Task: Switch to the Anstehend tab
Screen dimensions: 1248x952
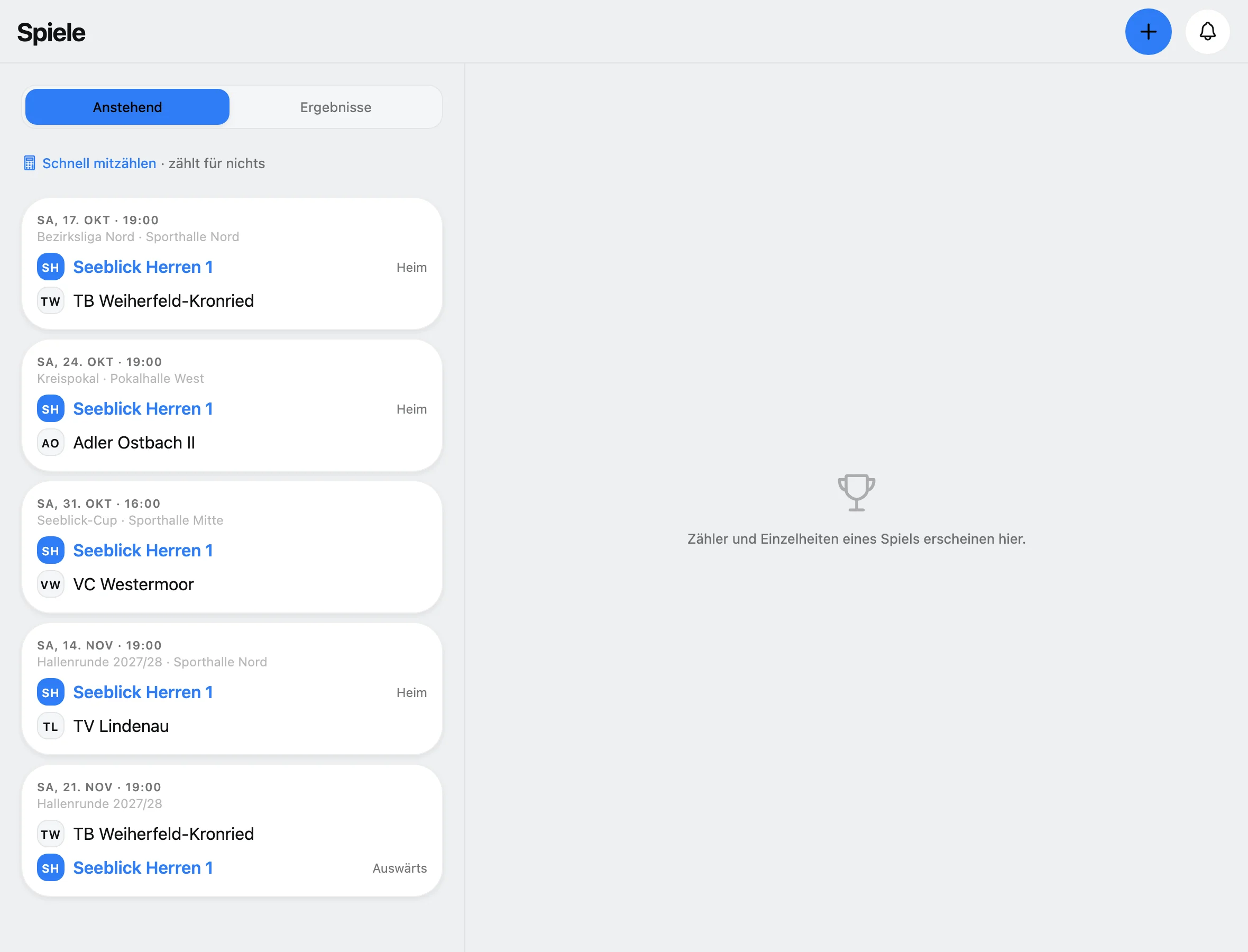Action: click(x=127, y=107)
